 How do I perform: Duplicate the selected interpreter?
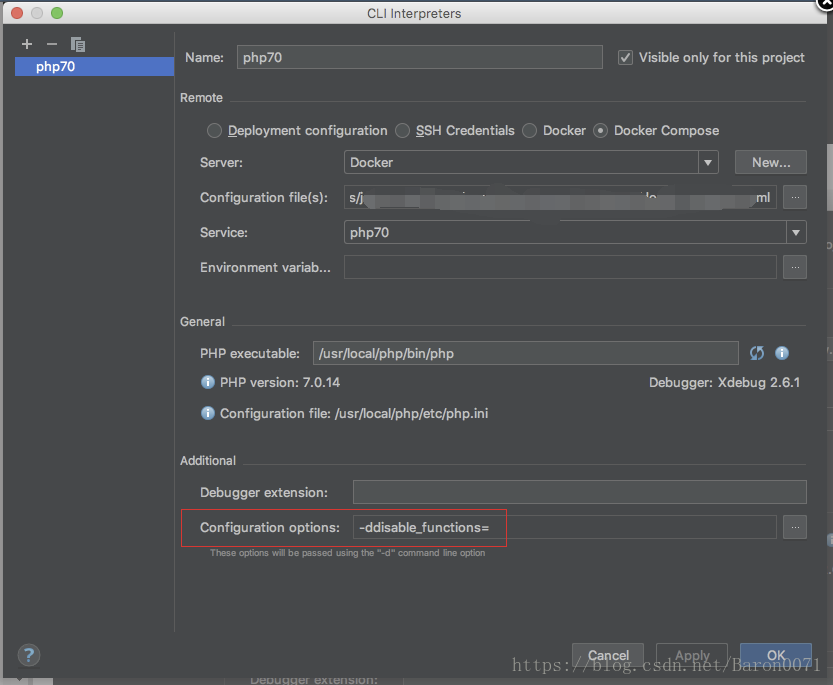coord(78,44)
